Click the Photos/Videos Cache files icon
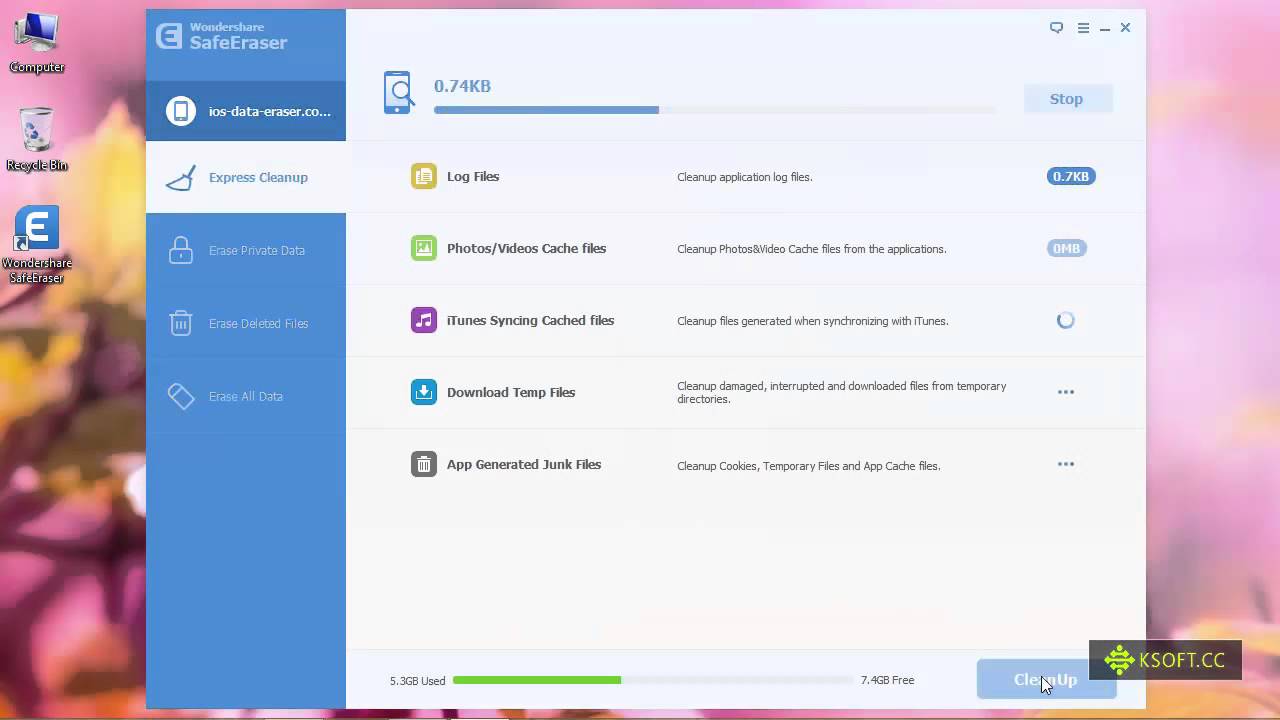 click(424, 248)
